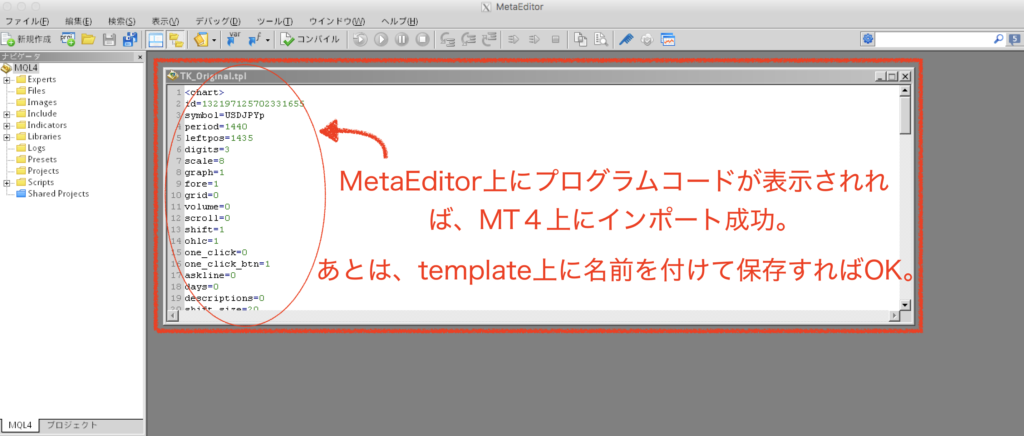Open the ファイル(F) menu
1024x436 pixels.
coord(27,22)
